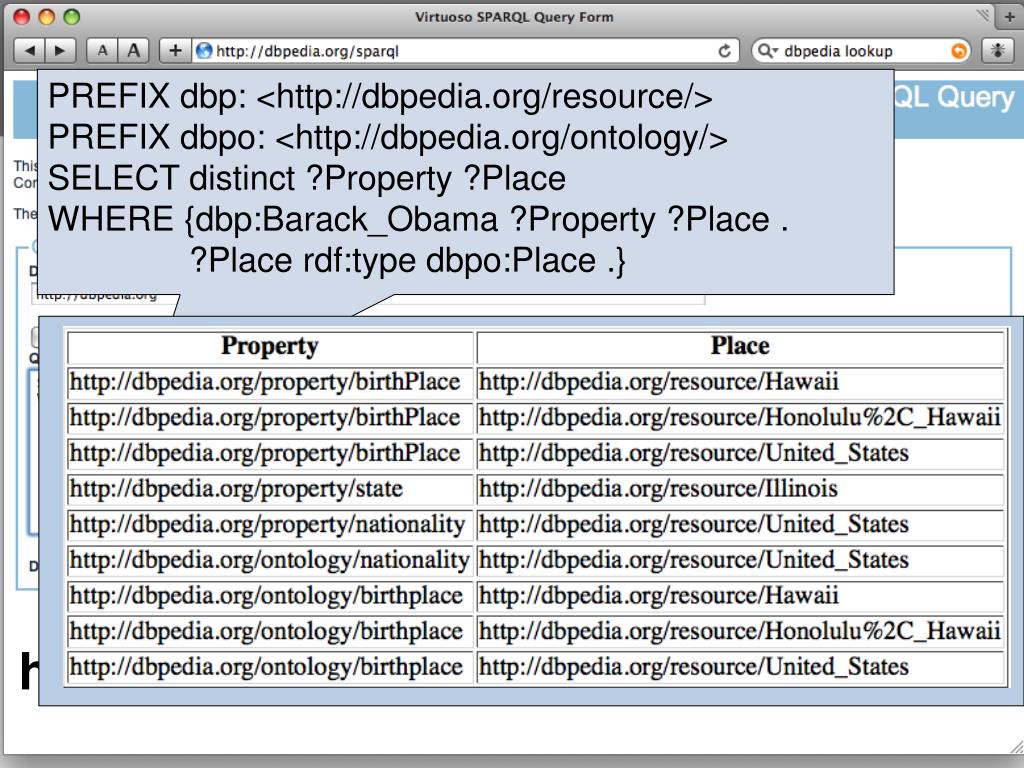Click property/birthPlace cell in the Hawaii row
Screen dimensions: 1024x768
click(270, 383)
